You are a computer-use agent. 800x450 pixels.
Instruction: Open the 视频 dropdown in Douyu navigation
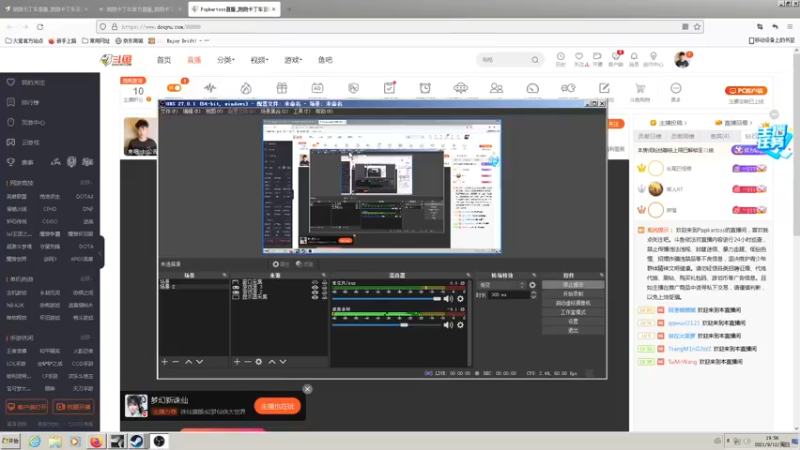pyautogui.click(x=259, y=60)
